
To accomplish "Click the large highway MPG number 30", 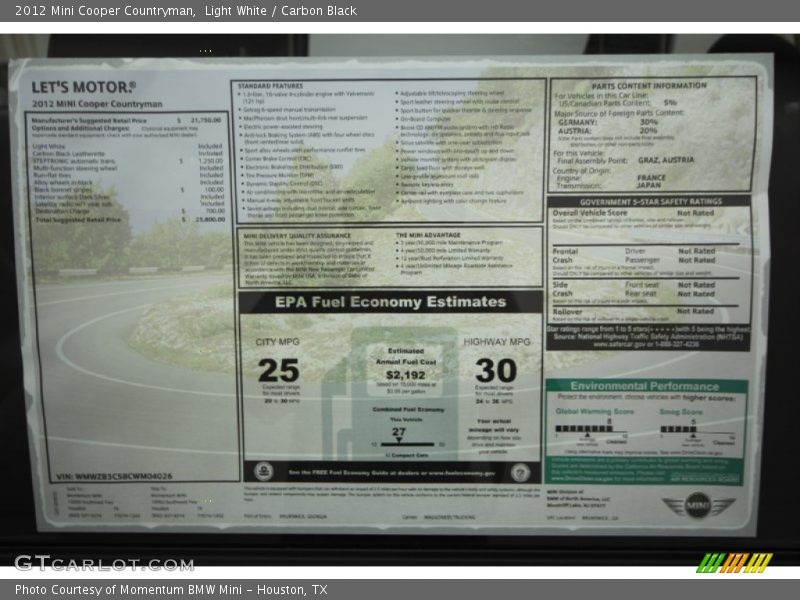I will 495,370.
